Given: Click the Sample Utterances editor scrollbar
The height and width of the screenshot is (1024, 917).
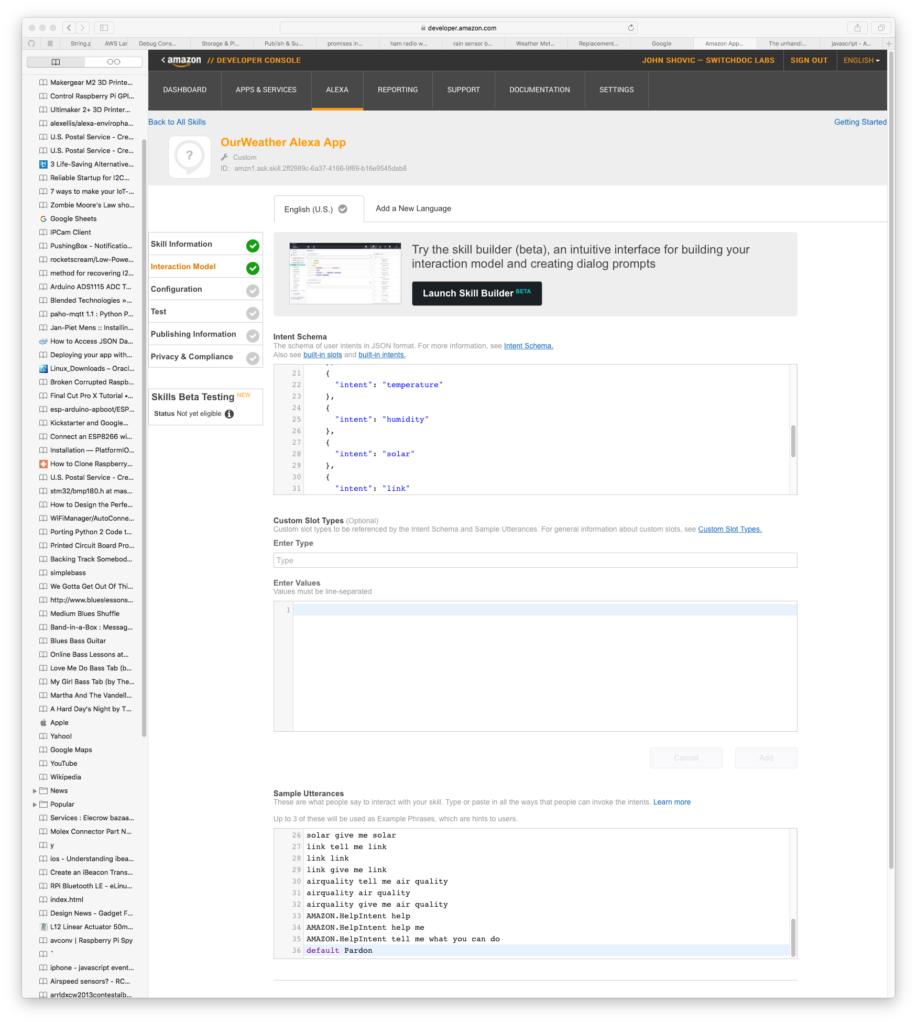Looking at the screenshot, I should click(793, 938).
